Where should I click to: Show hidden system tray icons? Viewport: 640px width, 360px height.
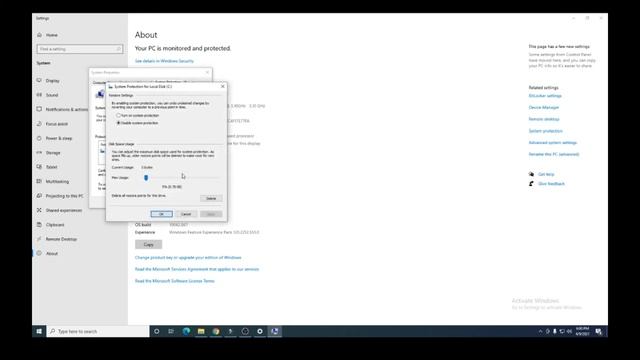(540, 331)
